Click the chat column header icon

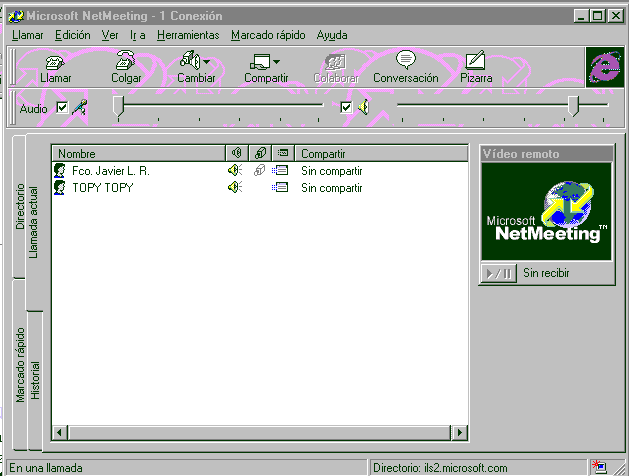[283, 153]
